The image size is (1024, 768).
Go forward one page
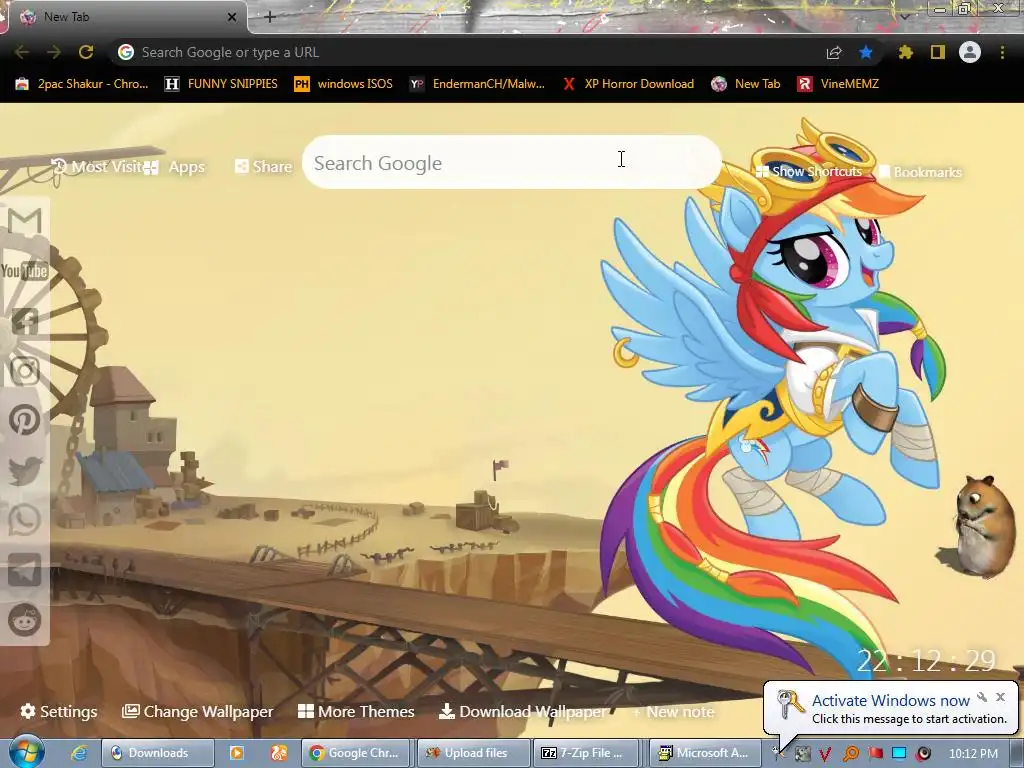(x=54, y=52)
